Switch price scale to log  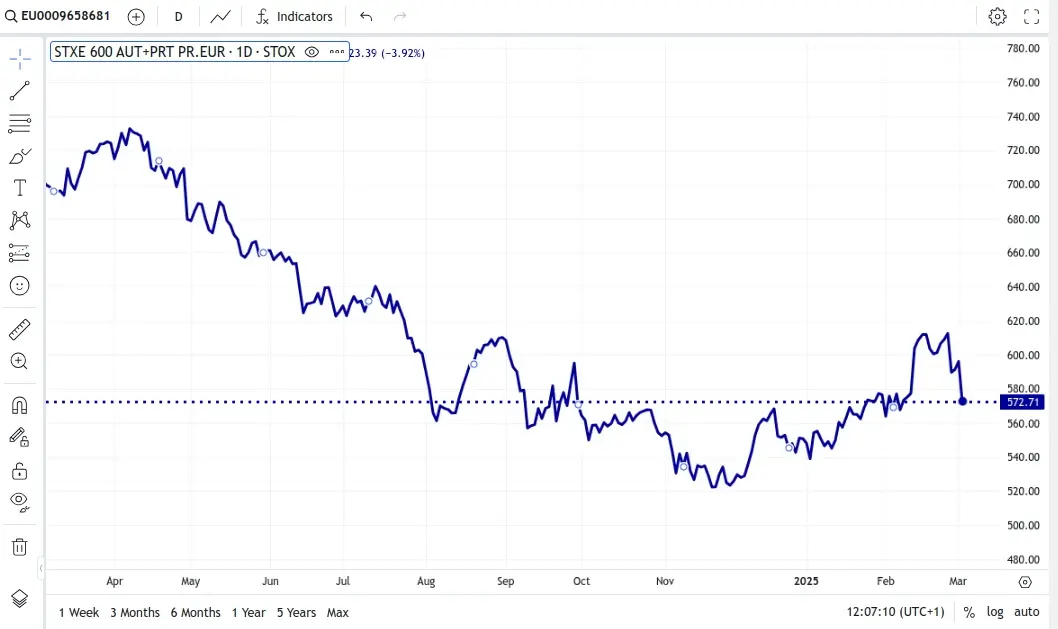point(995,612)
